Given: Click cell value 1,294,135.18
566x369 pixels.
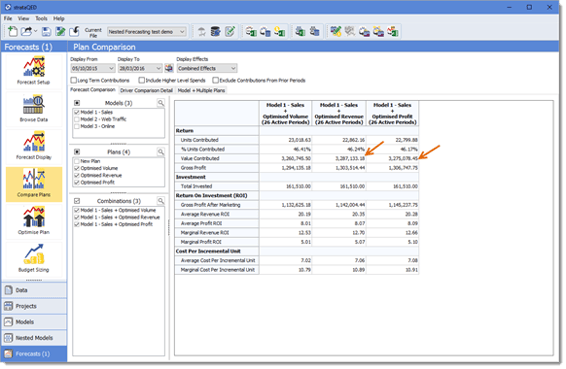Looking at the screenshot, I should click(x=296, y=168).
